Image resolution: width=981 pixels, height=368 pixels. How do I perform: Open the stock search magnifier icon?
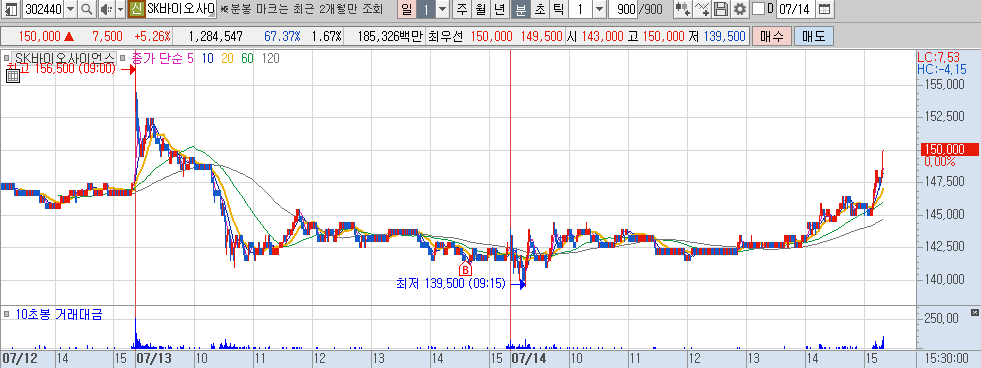click(87, 9)
